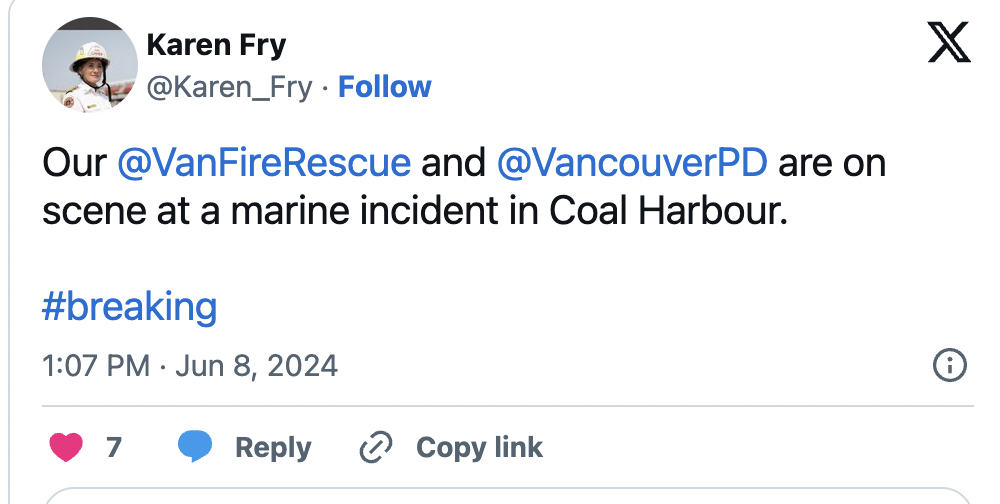The height and width of the screenshot is (504, 1000).
Task: Open the @VanFireRescue mention
Action: point(264,162)
